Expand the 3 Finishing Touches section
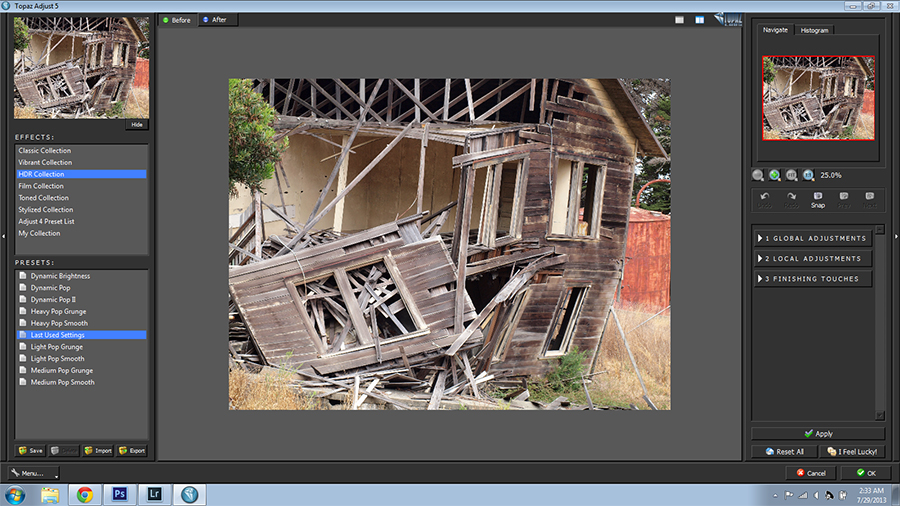Screen dimensions: 900x506 click(812, 279)
